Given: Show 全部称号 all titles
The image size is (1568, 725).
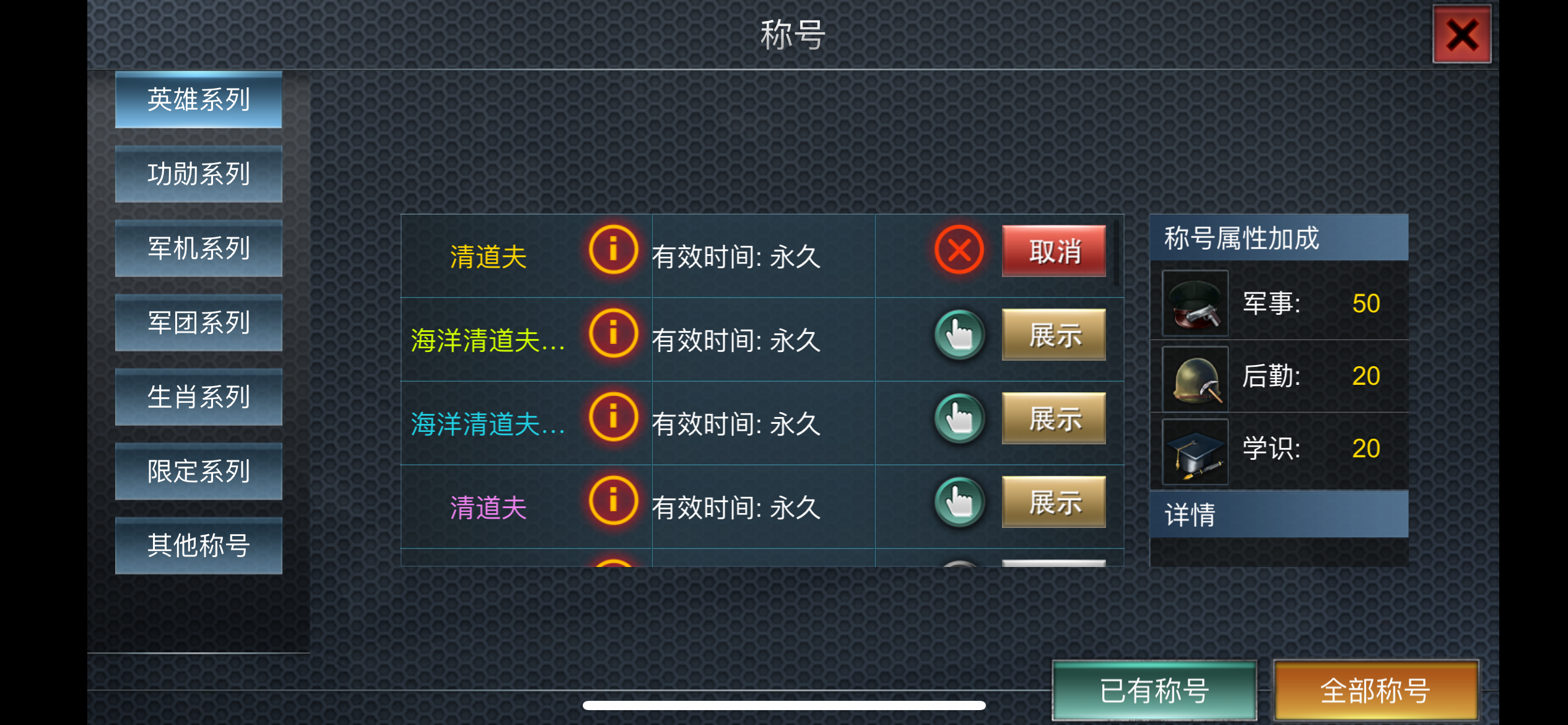Looking at the screenshot, I should [x=1375, y=690].
